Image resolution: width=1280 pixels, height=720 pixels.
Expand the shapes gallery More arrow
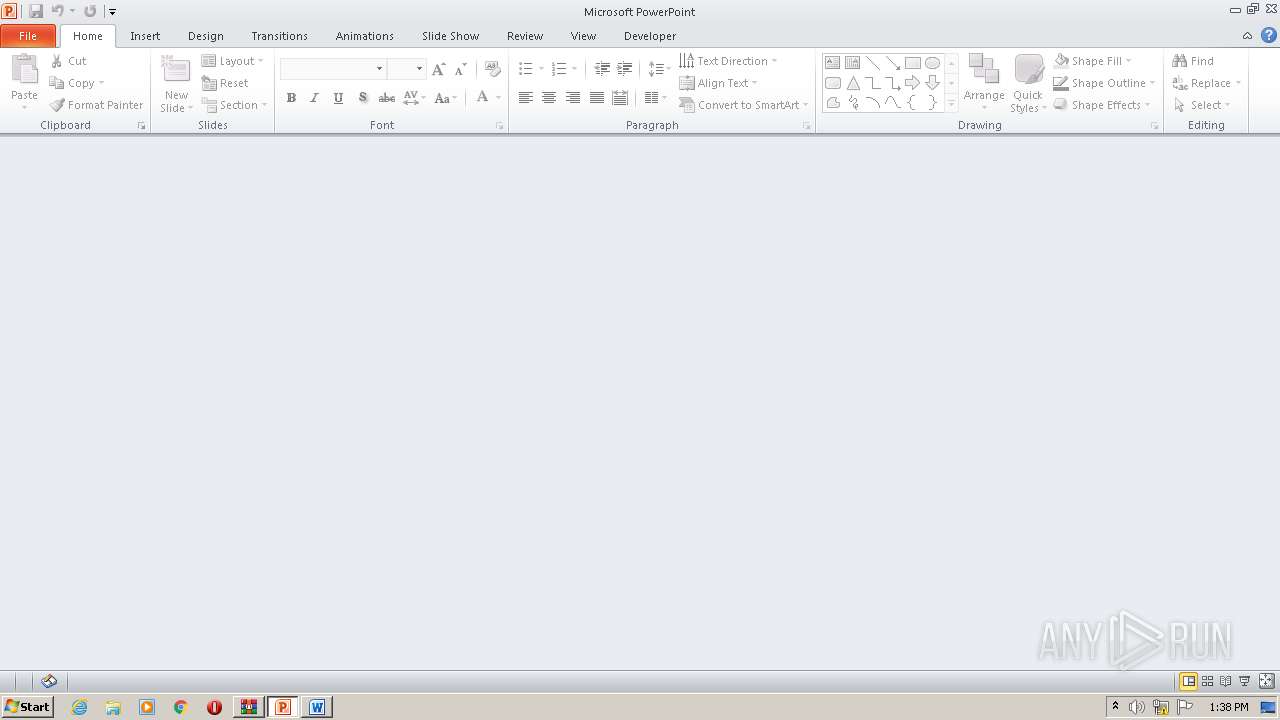click(951, 103)
